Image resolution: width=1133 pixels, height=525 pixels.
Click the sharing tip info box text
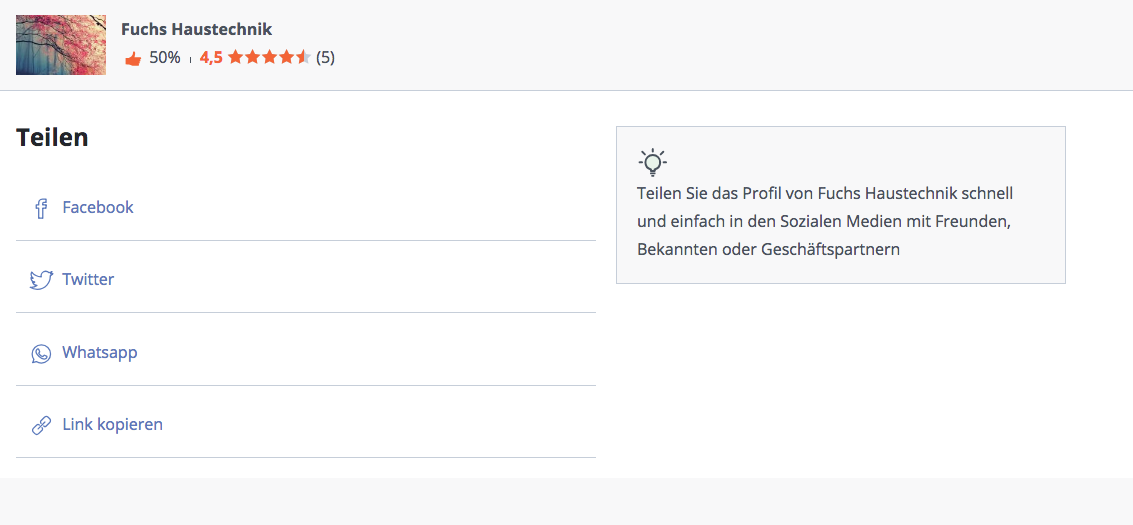(825, 221)
